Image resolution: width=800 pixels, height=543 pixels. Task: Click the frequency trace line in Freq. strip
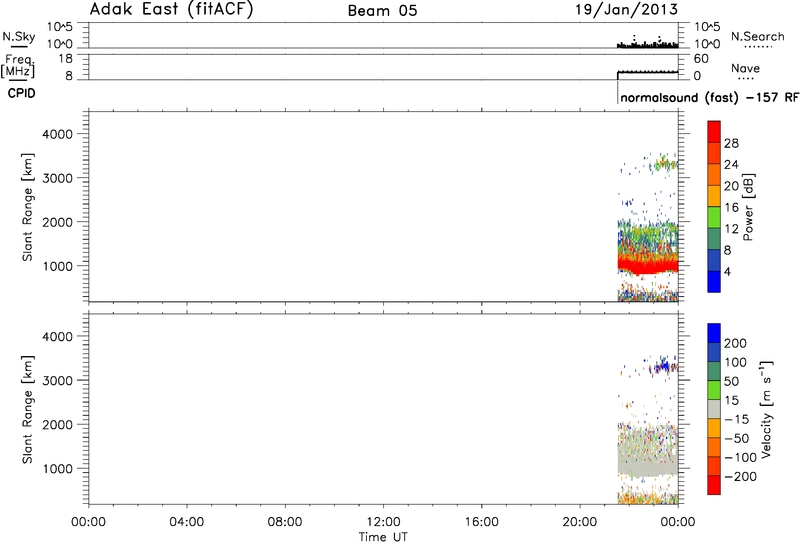pos(647,72)
